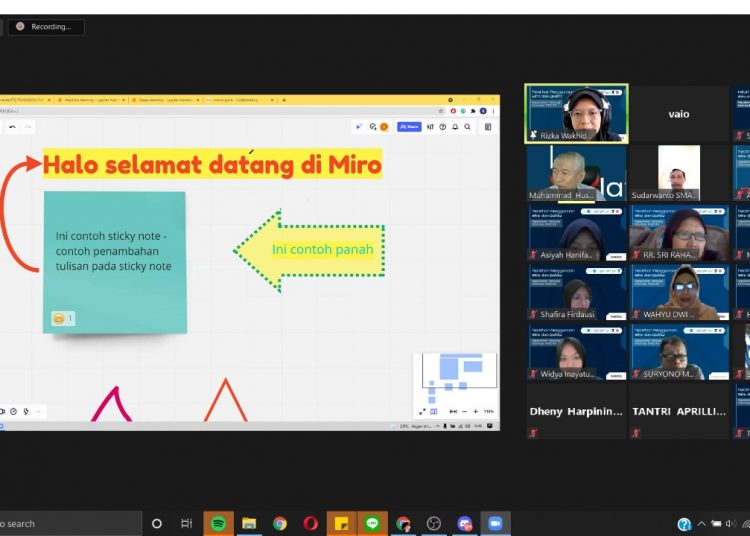
Task: Click the Miro search magnifier icon
Action: 468,127
